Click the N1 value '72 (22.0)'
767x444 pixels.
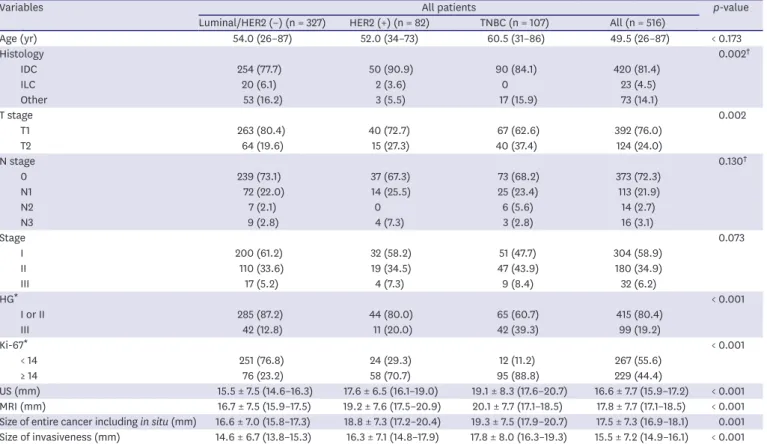click(x=263, y=192)
